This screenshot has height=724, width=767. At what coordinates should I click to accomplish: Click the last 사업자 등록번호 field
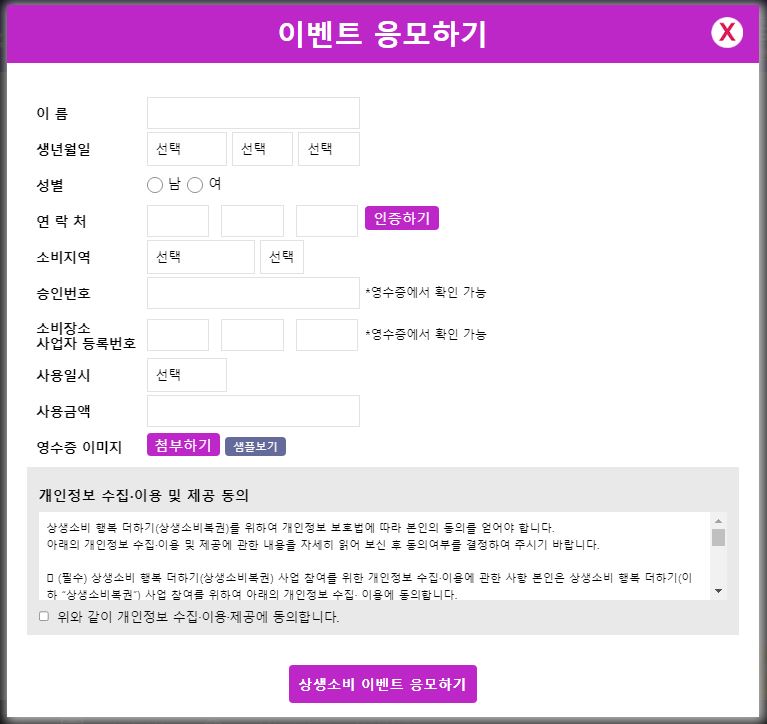327,335
